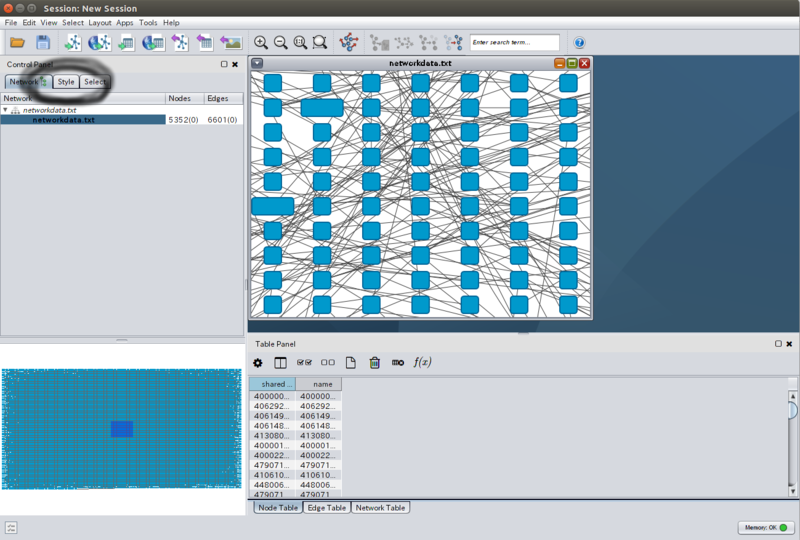Deselect all columns icon in Table Panel

[328, 362]
